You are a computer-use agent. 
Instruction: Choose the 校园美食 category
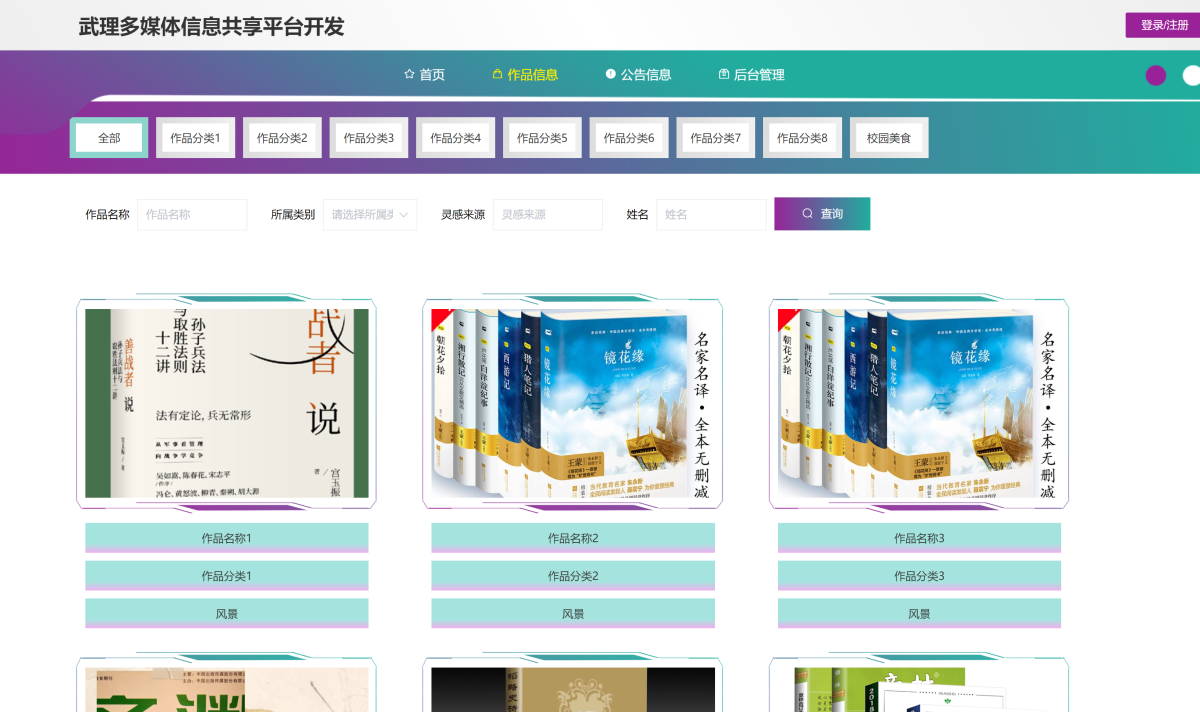[x=889, y=138]
